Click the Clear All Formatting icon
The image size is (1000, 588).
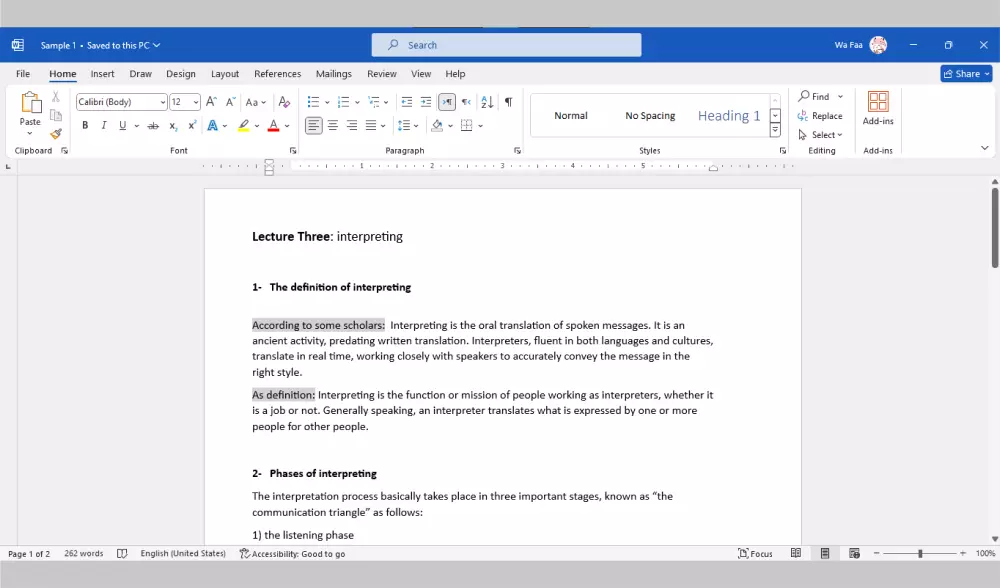click(284, 102)
